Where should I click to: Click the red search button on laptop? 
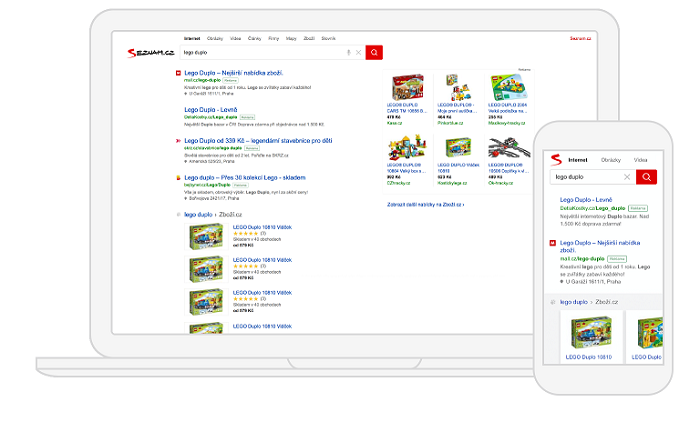click(374, 52)
